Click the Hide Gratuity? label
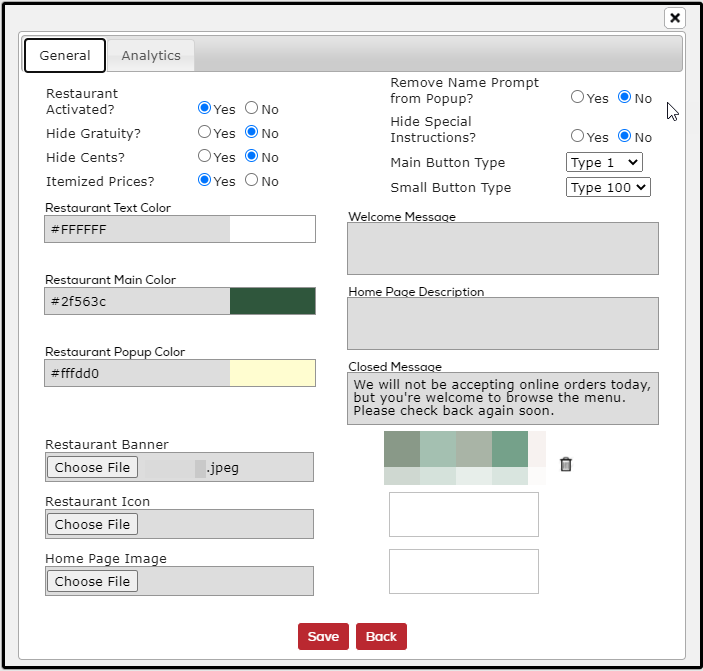Screen dimensions: 703x671 click(x=93, y=133)
